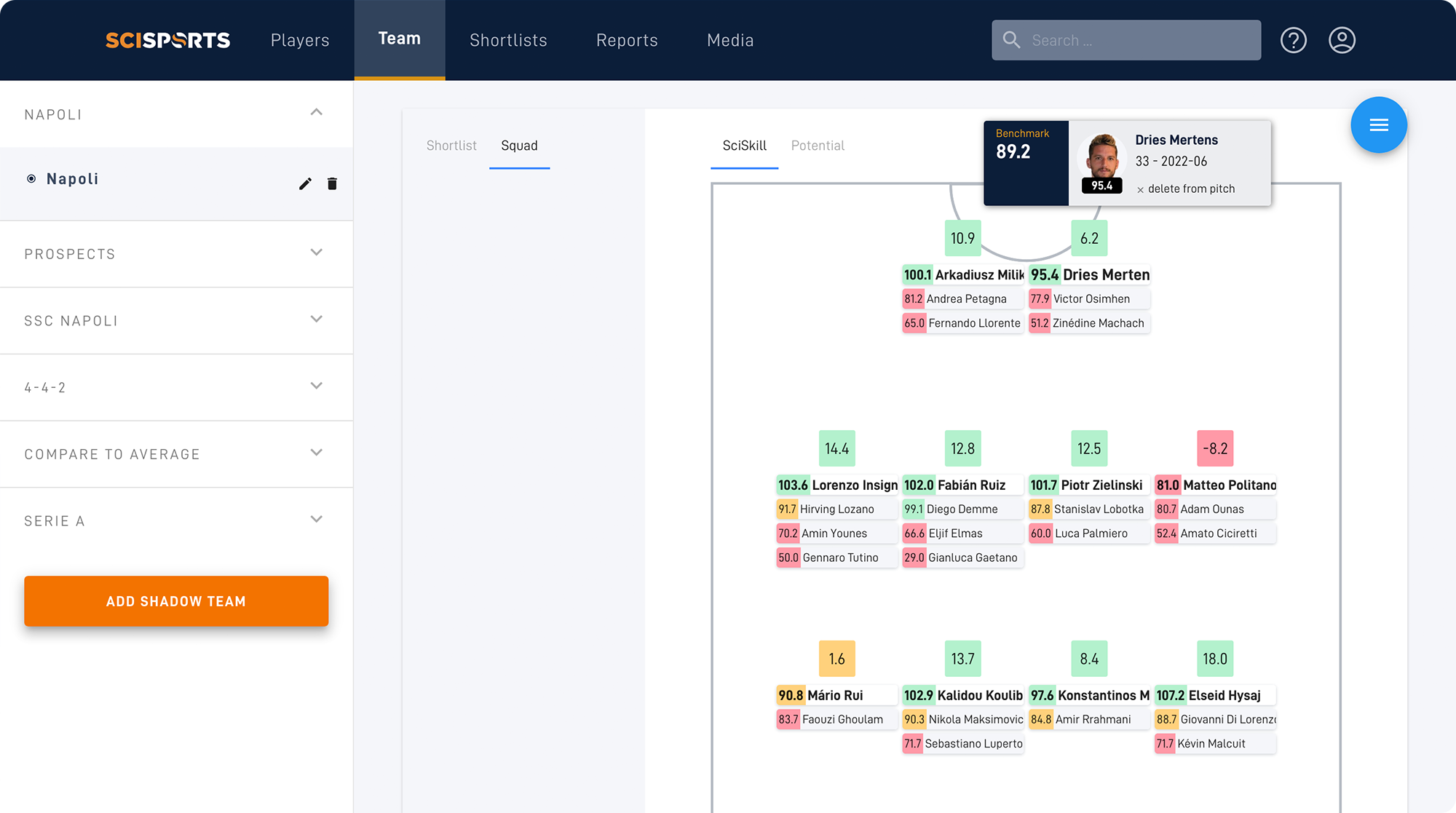Select Nikola Maksimovic row

pyautogui.click(x=963, y=719)
